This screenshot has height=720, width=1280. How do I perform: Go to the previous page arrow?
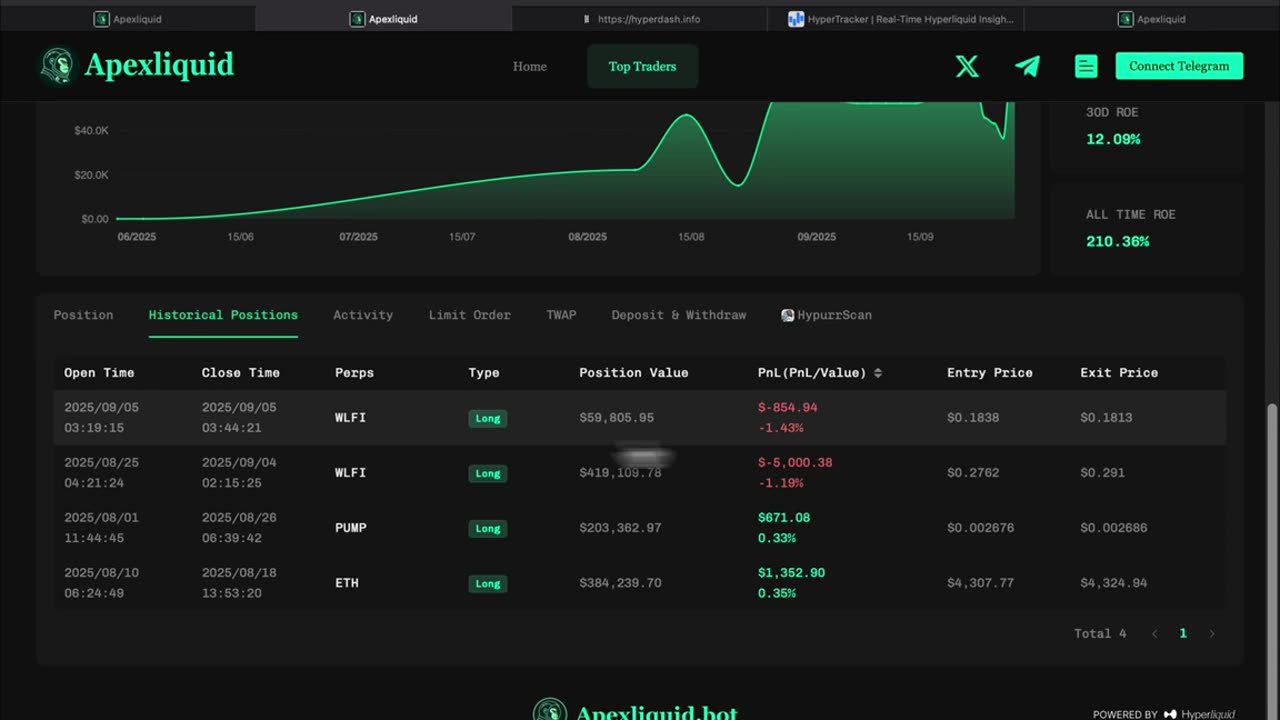click(x=1154, y=634)
